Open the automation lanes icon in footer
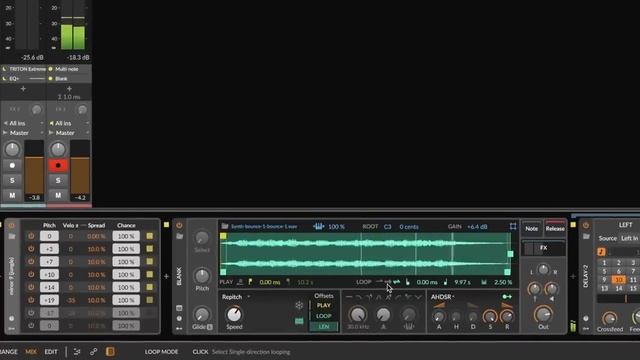640x360 pixels. (77, 351)
